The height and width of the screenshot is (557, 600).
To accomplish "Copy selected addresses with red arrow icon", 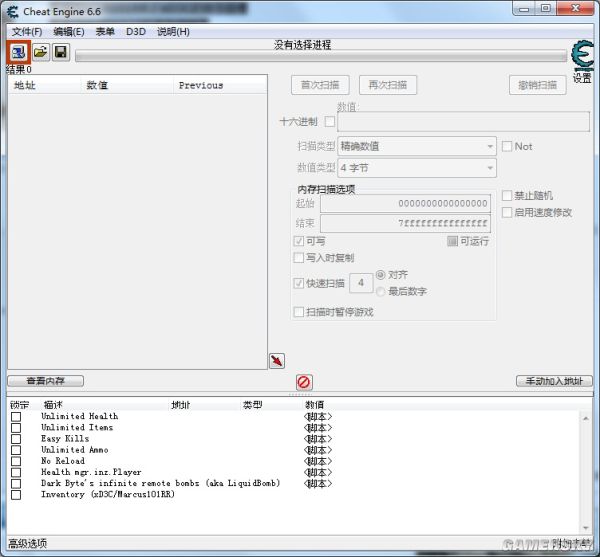I will (277, 361).
